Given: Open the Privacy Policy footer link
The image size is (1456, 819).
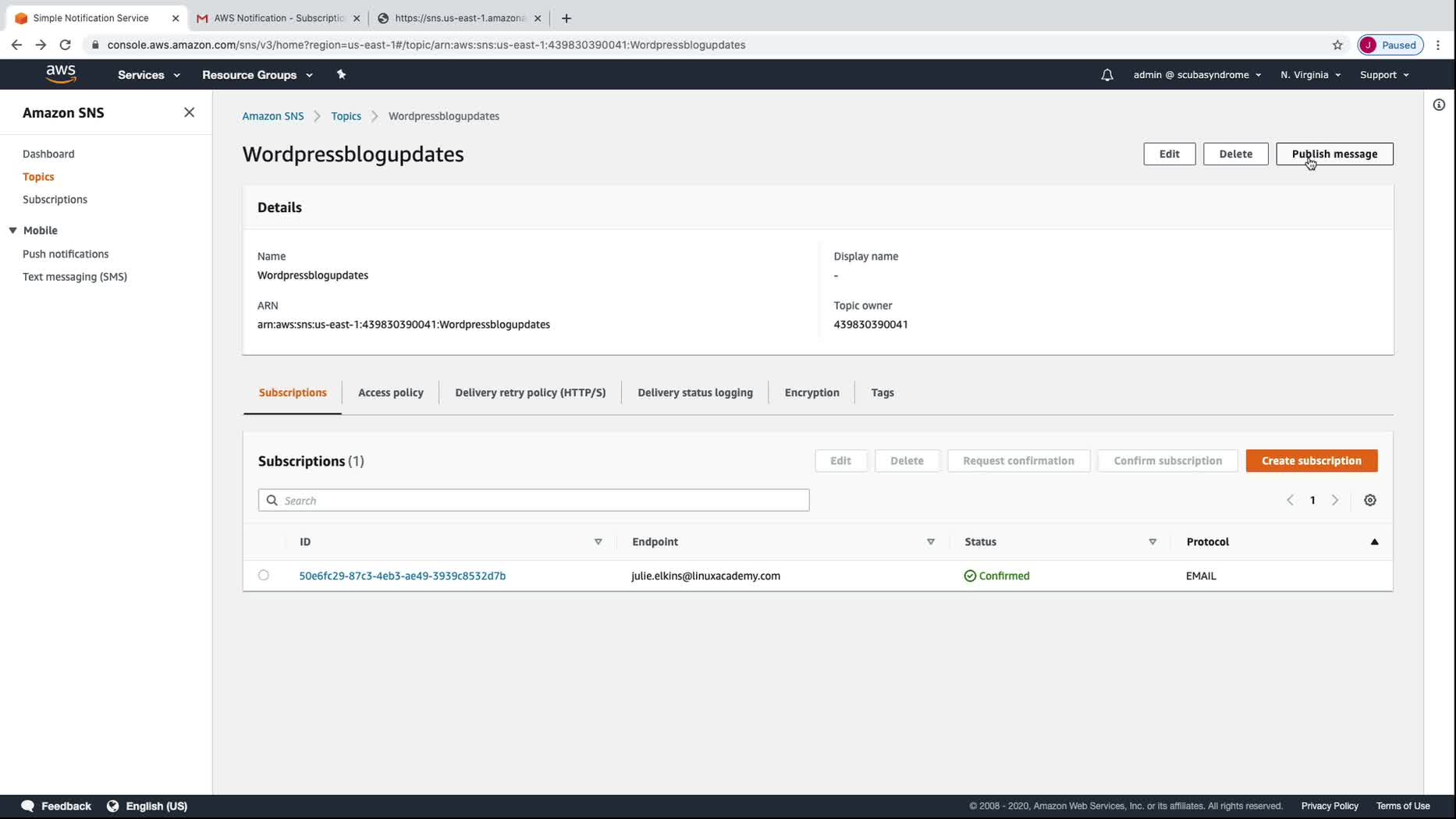Looking at the screenshot, I should 1330,806.
